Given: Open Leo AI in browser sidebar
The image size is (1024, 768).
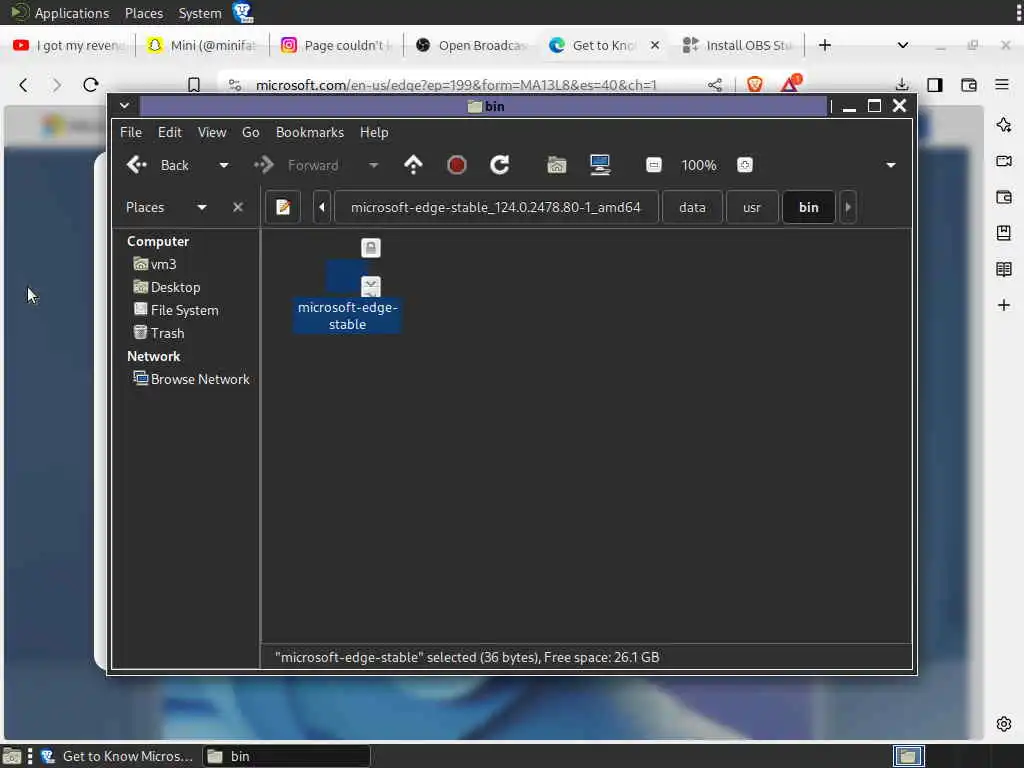Looking at the screenshot, I should (x=1004, y=125).
